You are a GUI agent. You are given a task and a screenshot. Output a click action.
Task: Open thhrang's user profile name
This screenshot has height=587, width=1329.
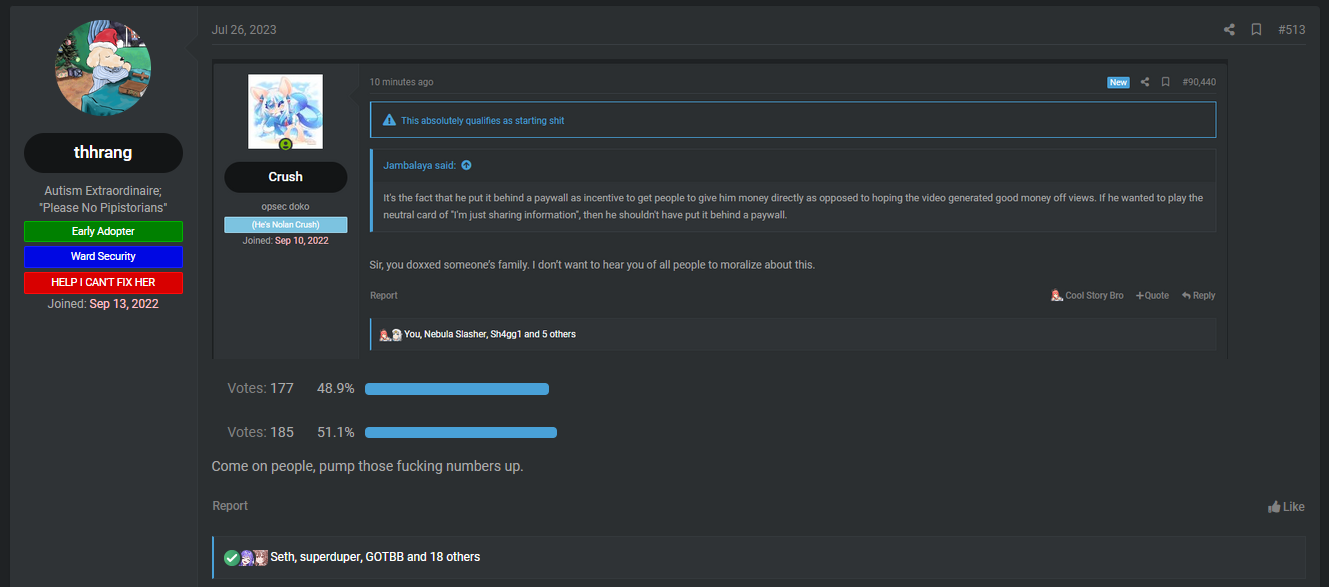point(103,153)
